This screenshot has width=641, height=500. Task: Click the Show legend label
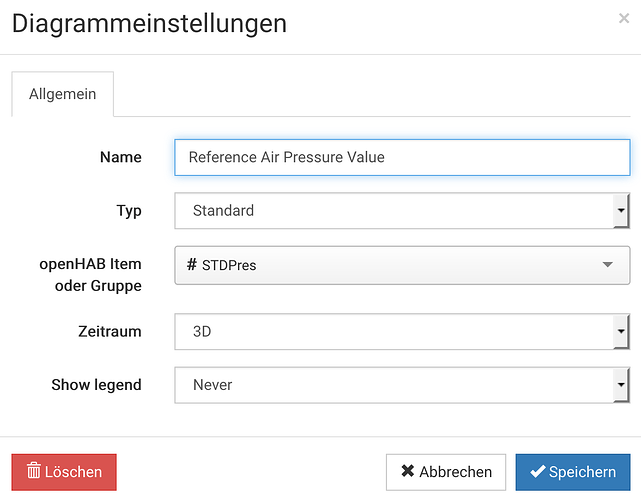(x=96, y=384)
